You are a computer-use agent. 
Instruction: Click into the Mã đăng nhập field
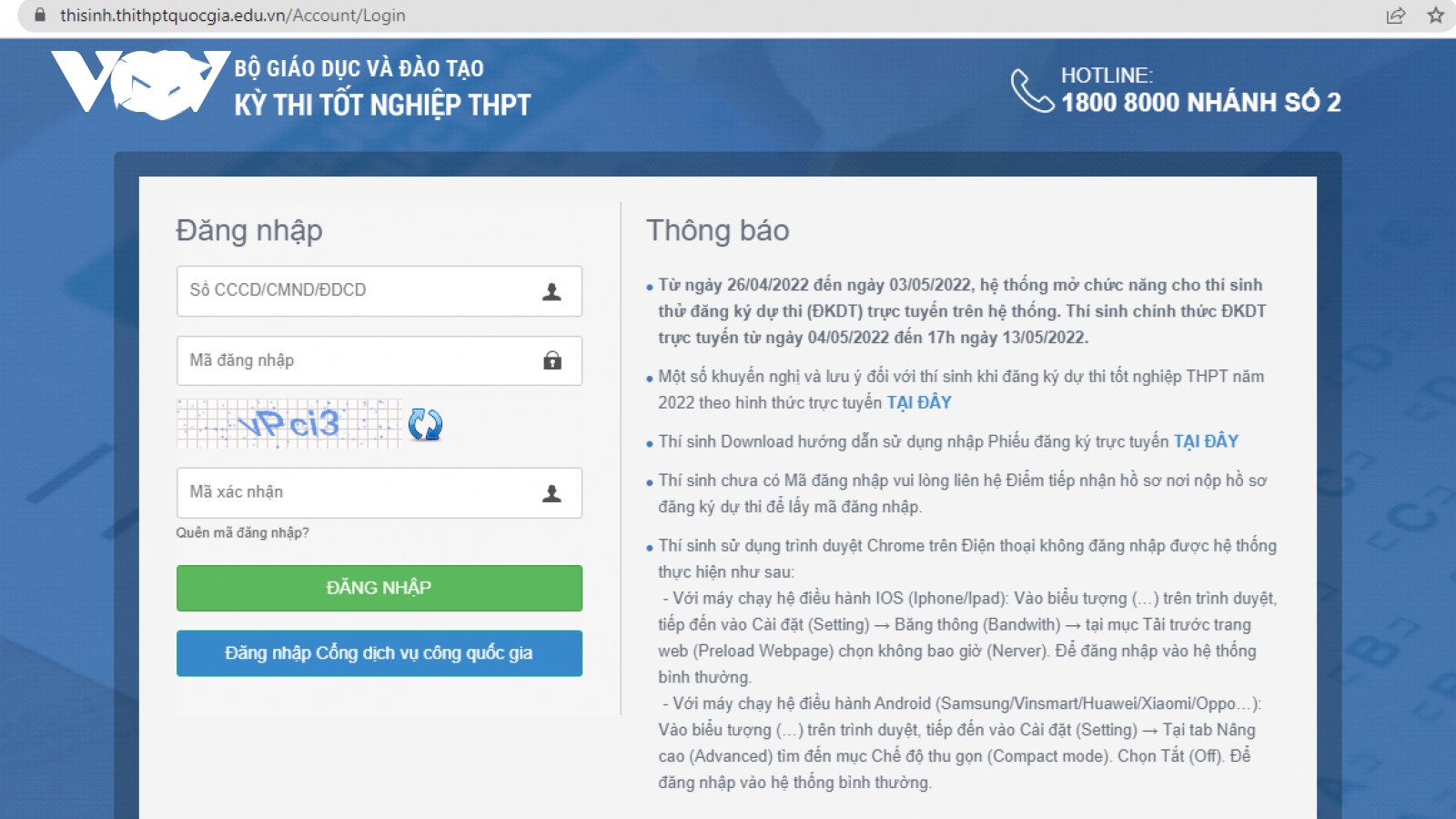355,361
